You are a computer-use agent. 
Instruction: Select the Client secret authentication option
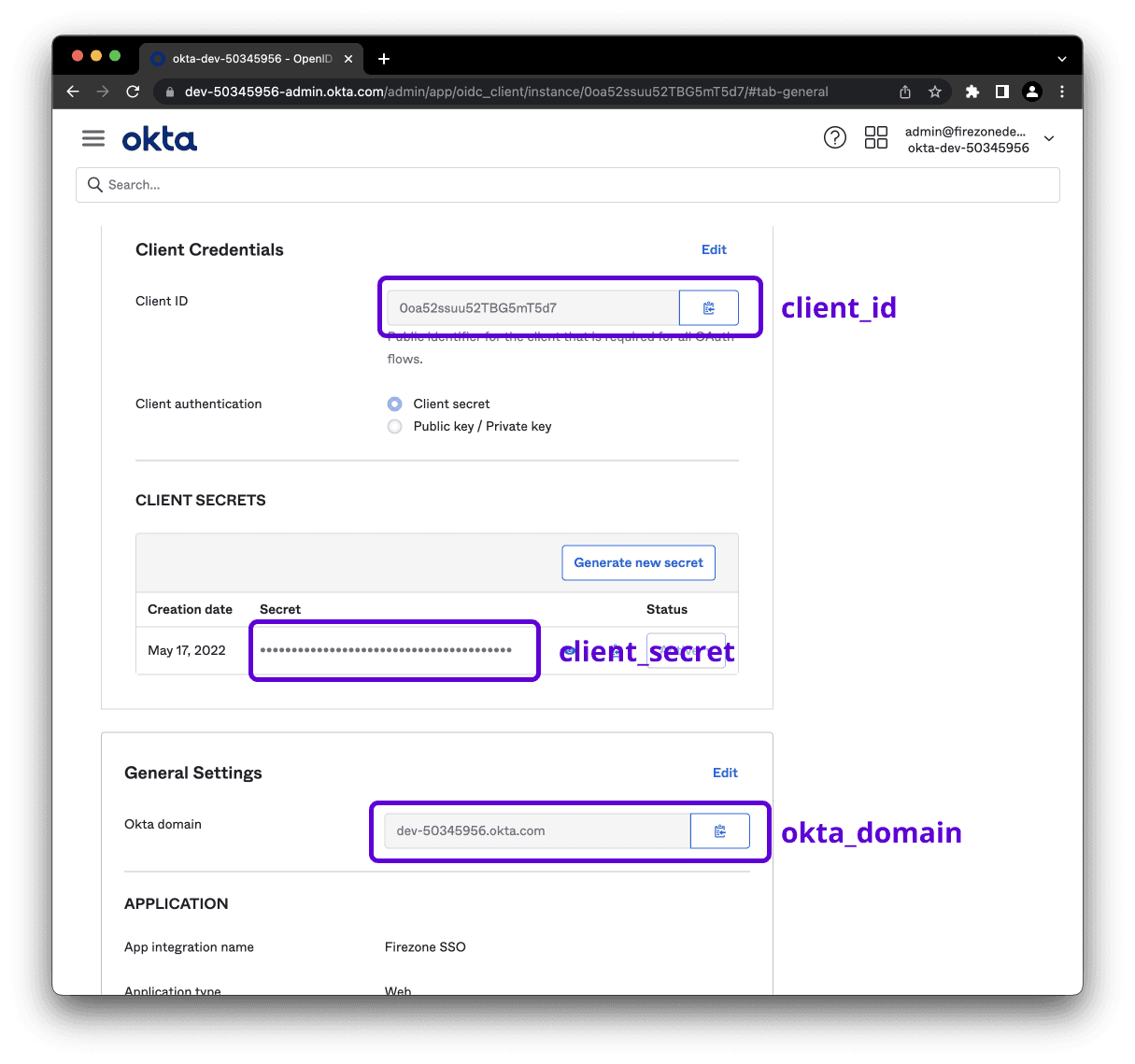click(x=394, y=404)
